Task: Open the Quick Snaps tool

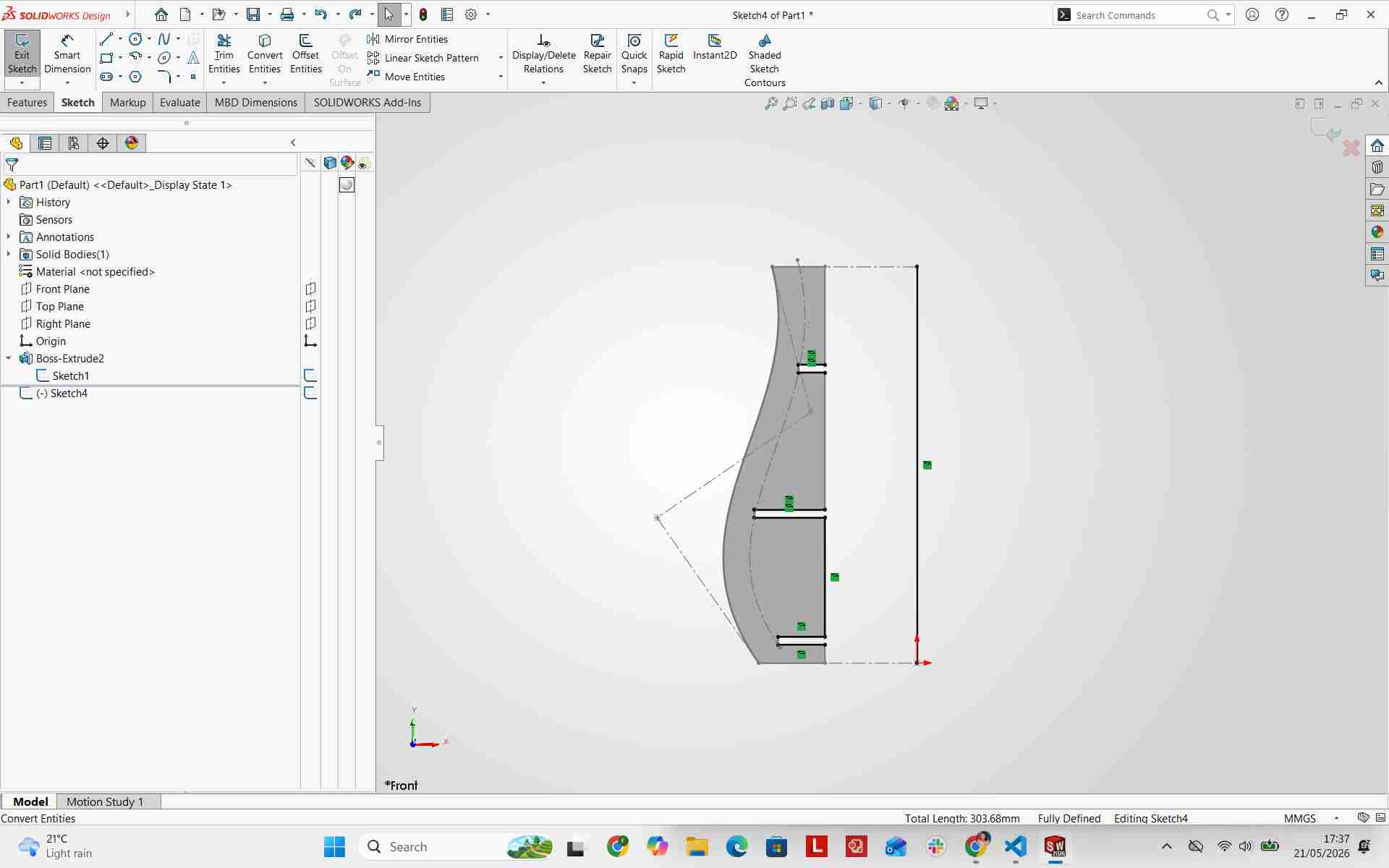Action: point(634,54)
